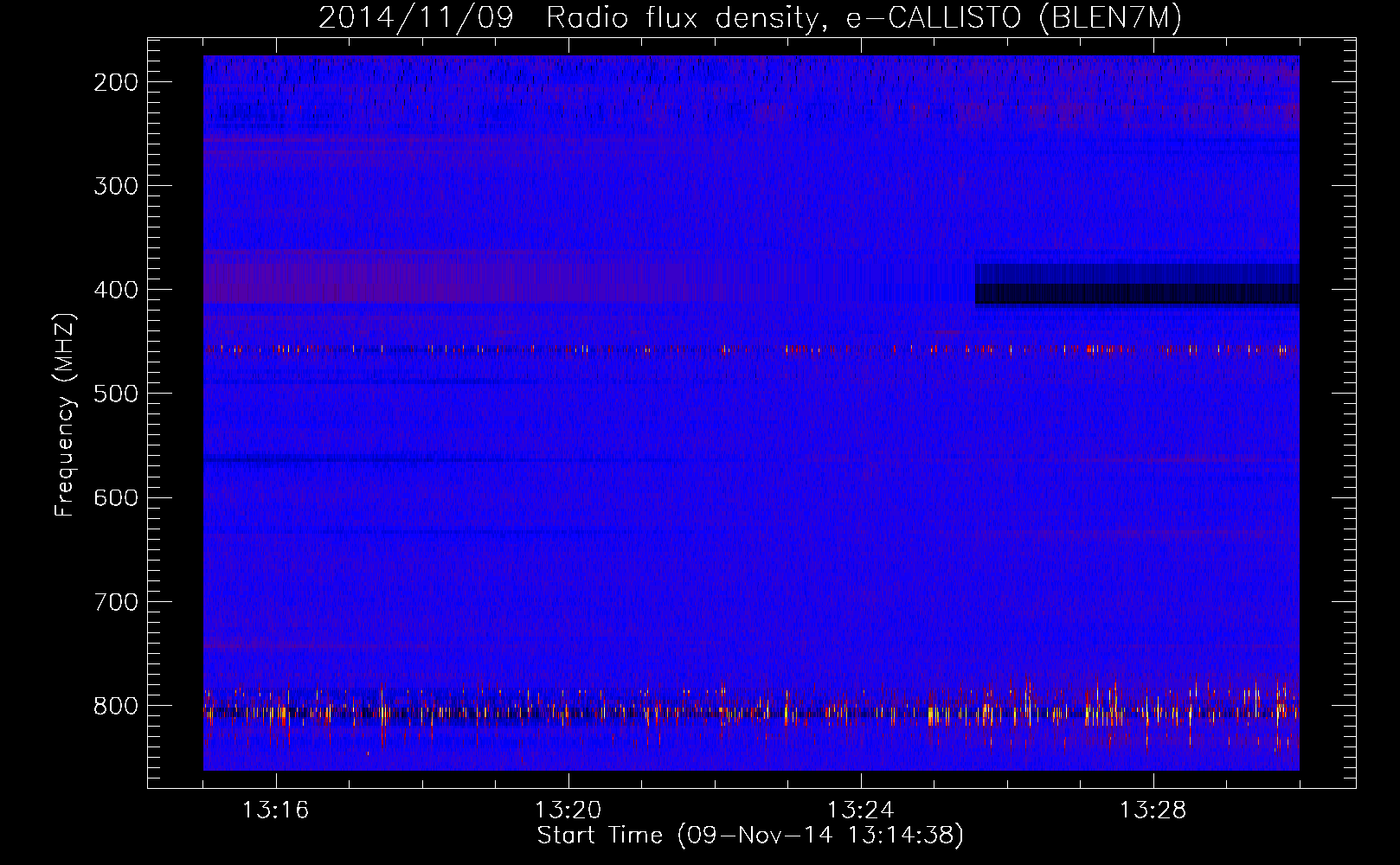
Task: Click the 13:20 time tick label
Action: [568, 811]
